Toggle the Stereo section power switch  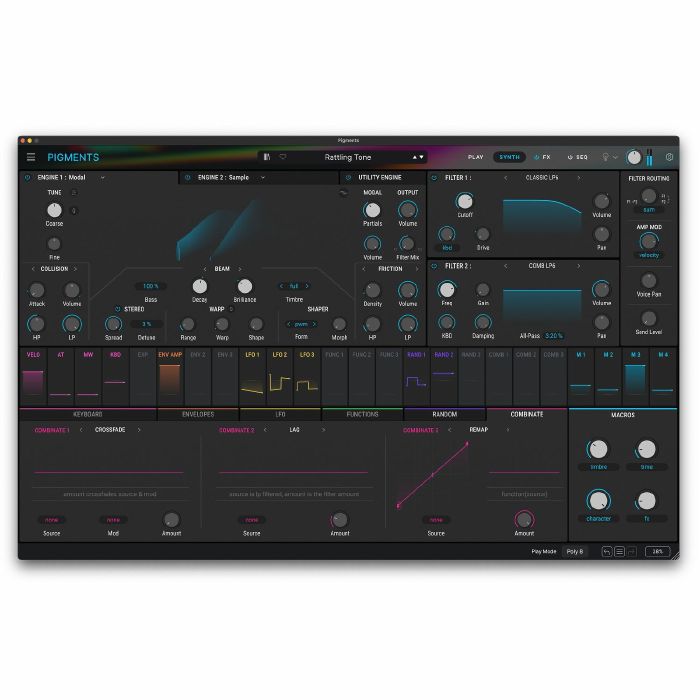tap(118, 309)
